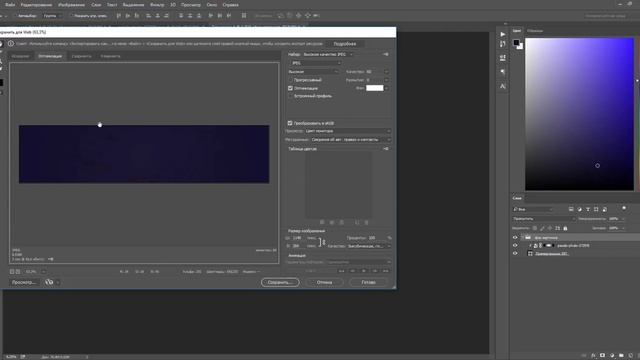
Task: Click the lock transparent pixels icon
Action: tap(535, 228)
